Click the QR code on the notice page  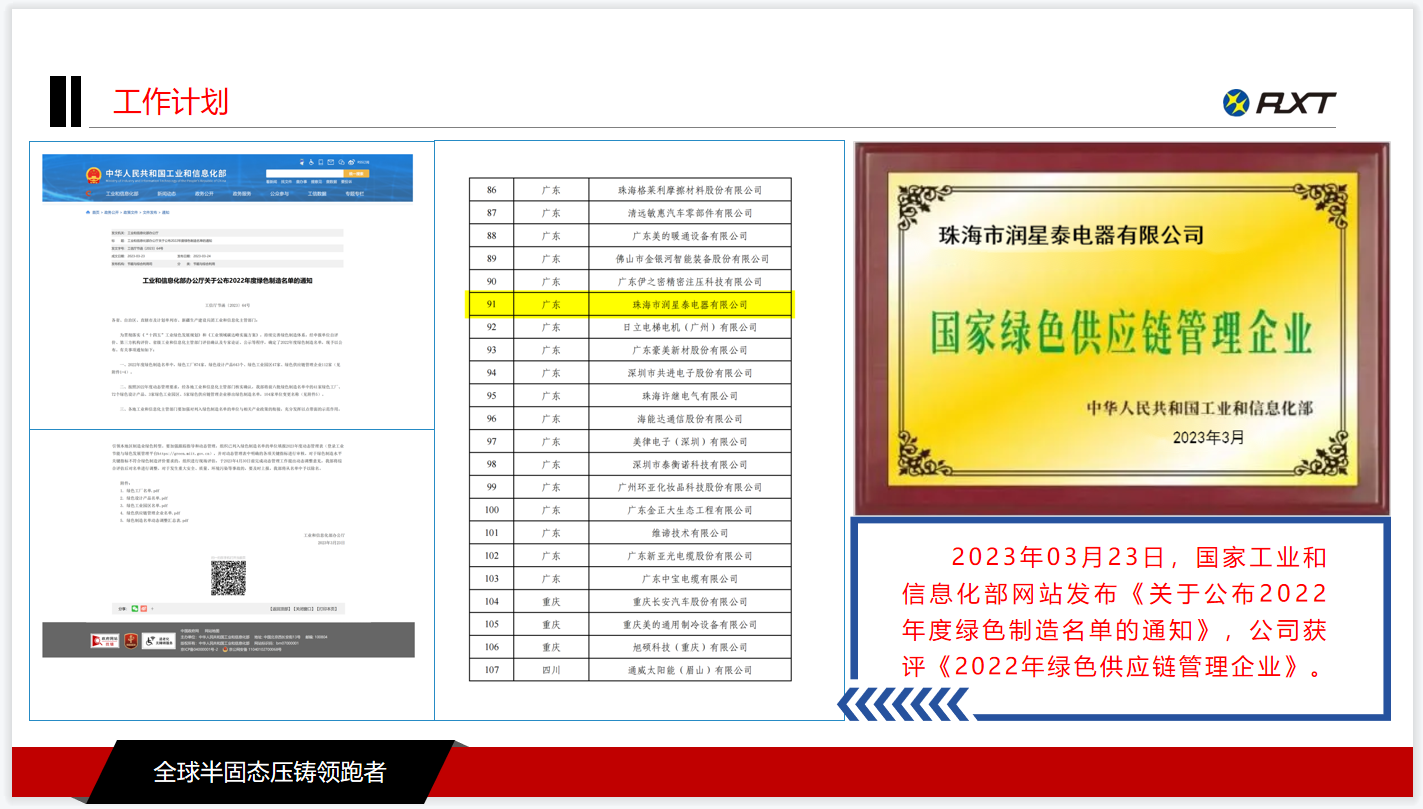[x=228, y=578]
